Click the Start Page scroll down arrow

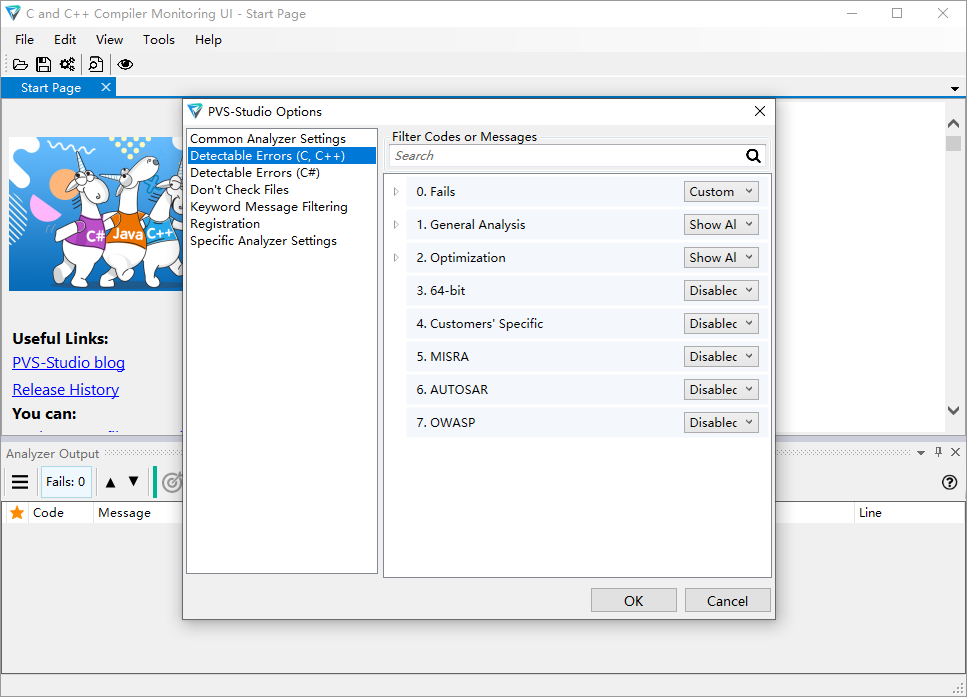click(x=953, y=410)
